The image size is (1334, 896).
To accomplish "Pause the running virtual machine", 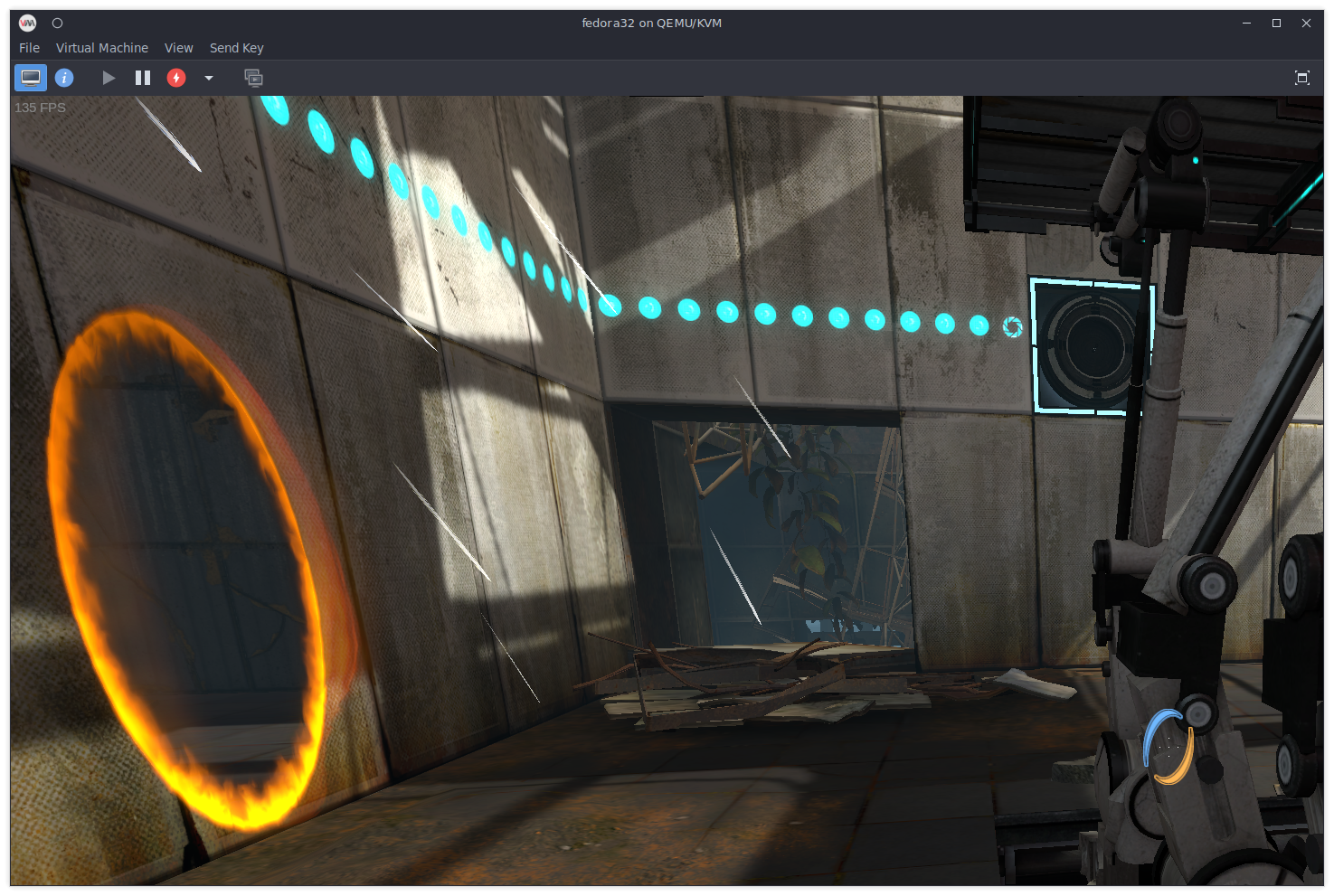I will (x=143, y=78).
